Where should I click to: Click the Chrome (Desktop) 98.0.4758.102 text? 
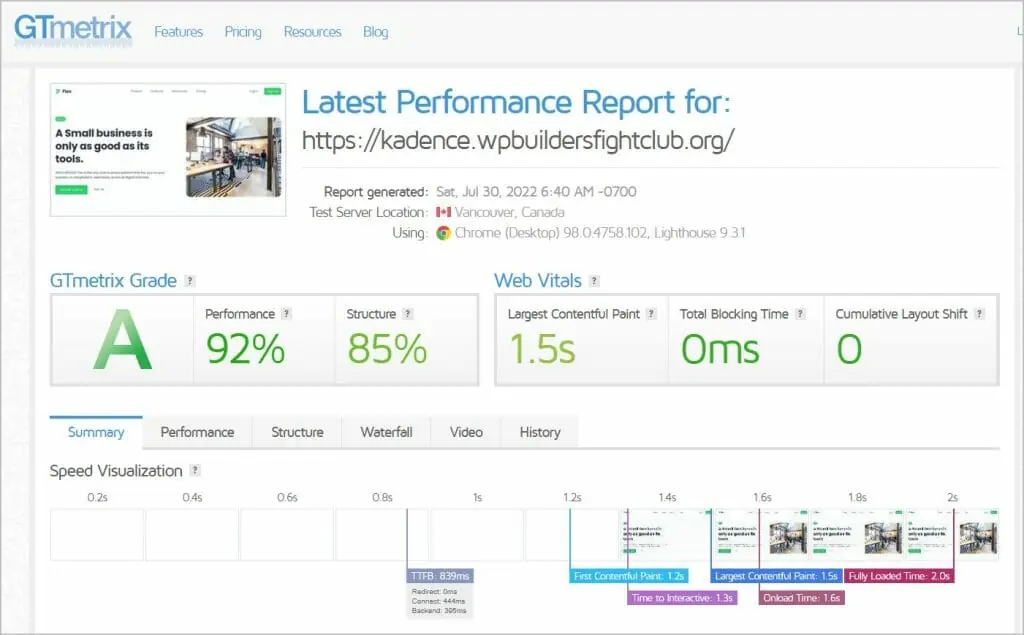tap(551, 233)
